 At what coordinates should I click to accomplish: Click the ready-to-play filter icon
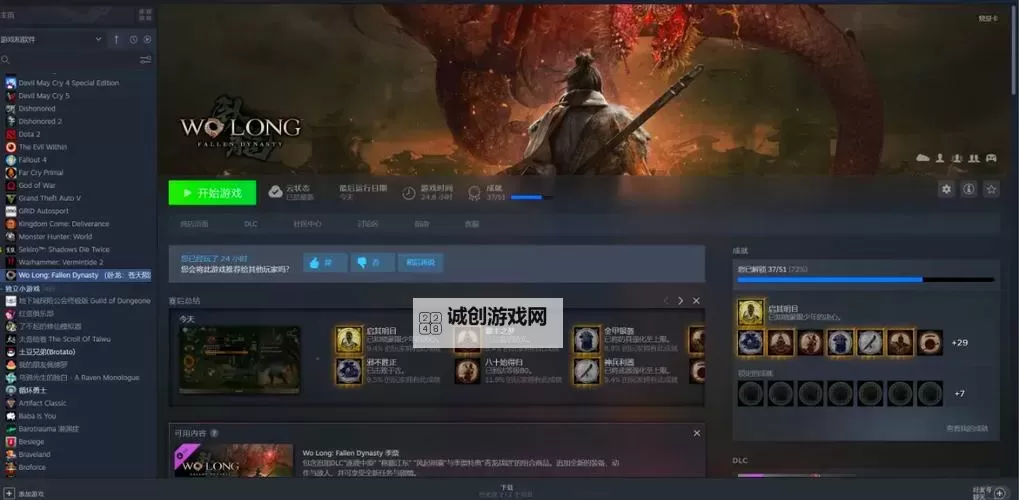[x=148, y=39]
